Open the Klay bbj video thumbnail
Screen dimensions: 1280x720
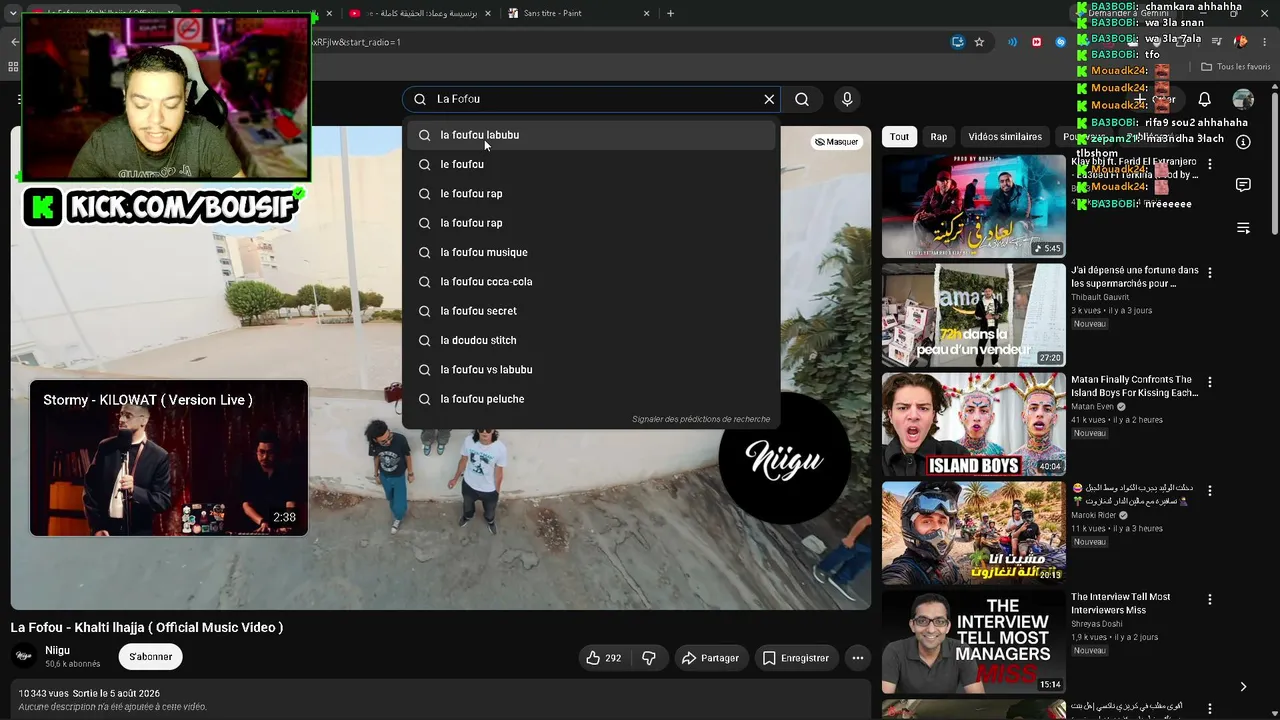click(974, 206)
